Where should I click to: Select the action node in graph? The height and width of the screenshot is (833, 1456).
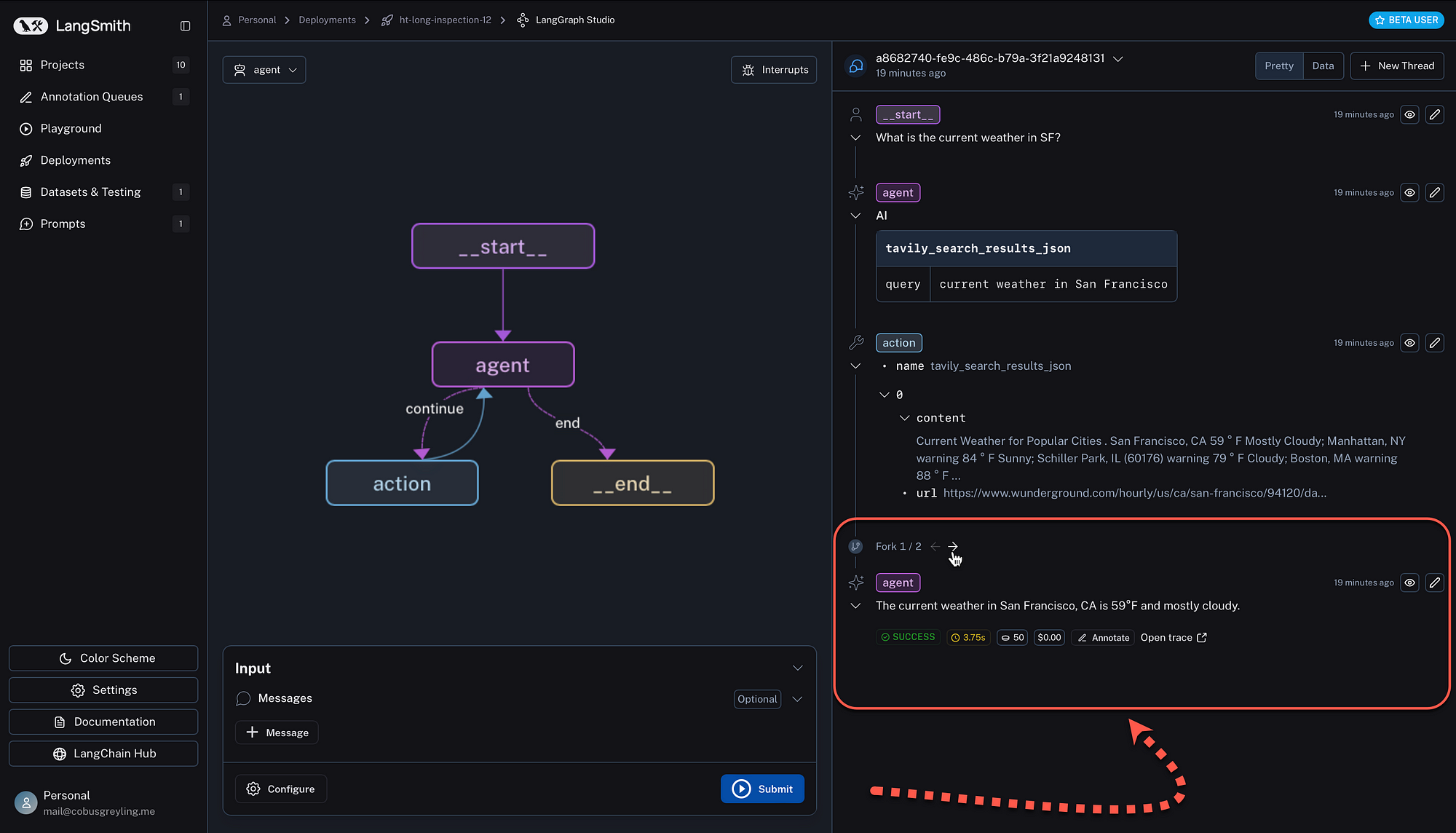[402, 483]
